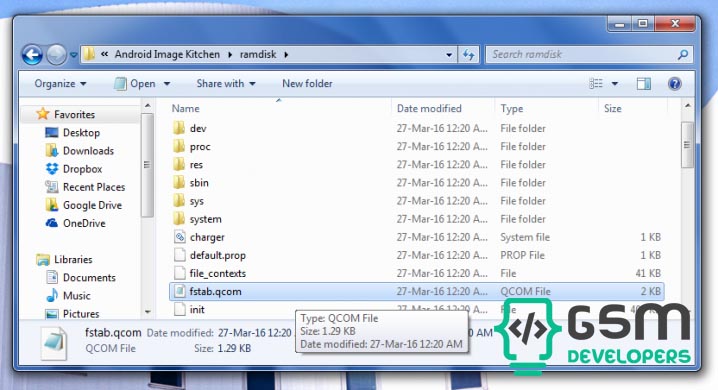Open the Organize menu
The height and width of the screenshot is (390, 718).
[x=60, y=84]
